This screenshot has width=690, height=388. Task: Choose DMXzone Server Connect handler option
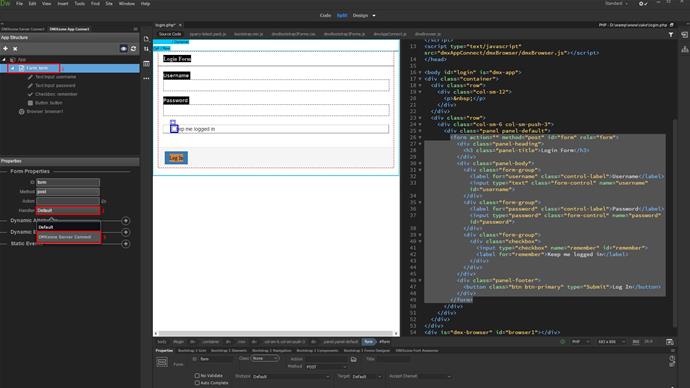pos(68,237)
